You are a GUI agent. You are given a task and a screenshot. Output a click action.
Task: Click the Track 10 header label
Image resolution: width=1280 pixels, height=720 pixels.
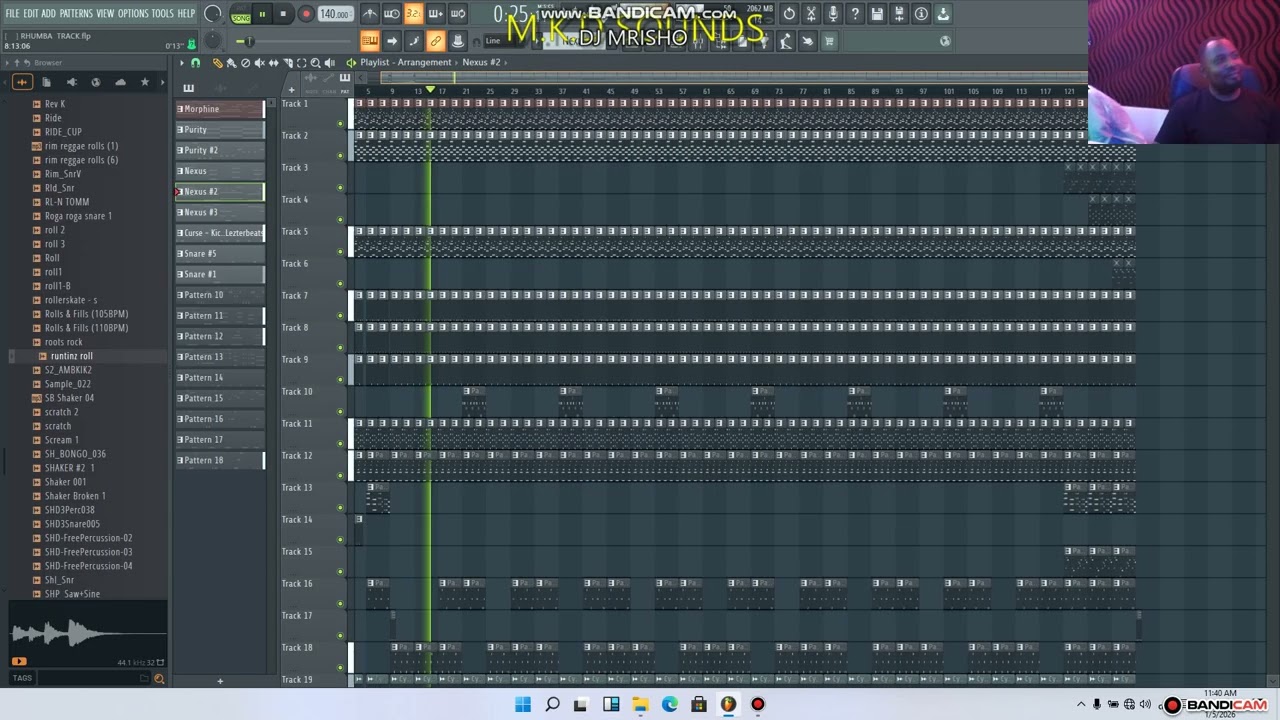297,391
